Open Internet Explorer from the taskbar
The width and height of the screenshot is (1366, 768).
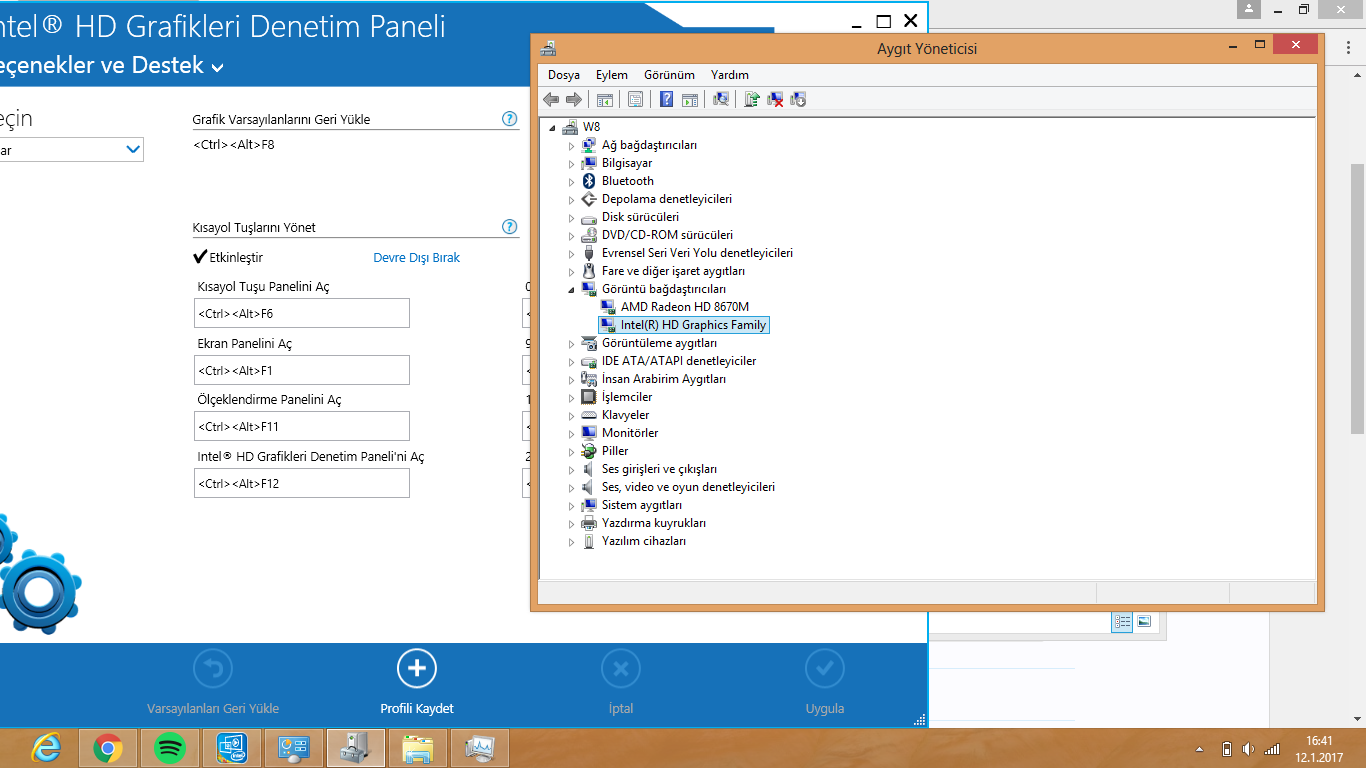46,748
